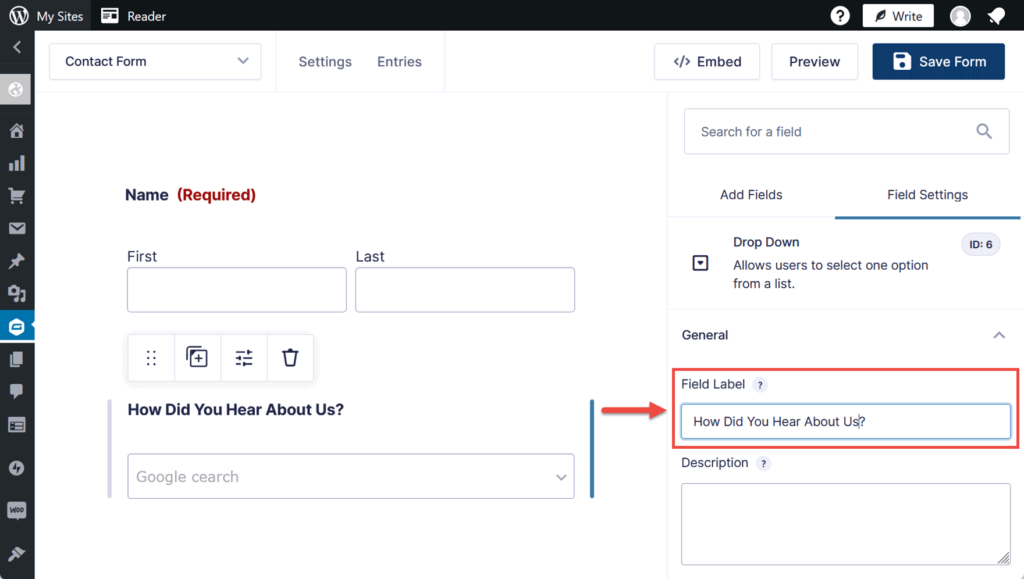Open the Inbox icon in the sidebar
The image size is (1024, 579).
coord(16,228)
